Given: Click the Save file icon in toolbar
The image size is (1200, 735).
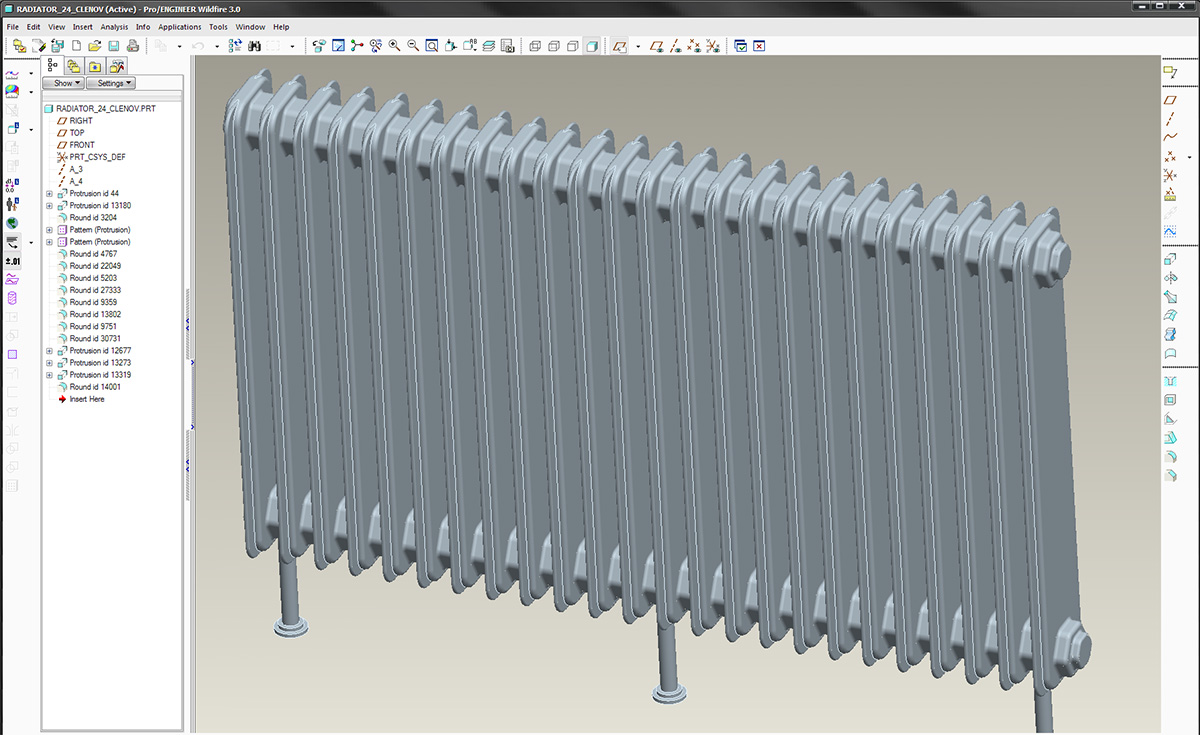Looking at the screenshot, I should coord(113,46).
